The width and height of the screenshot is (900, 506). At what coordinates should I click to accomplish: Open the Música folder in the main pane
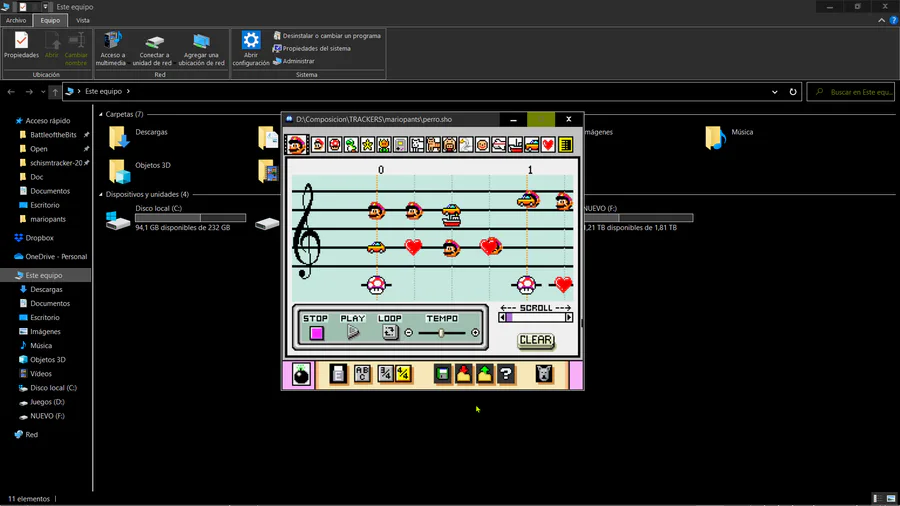tap(729, 138)
